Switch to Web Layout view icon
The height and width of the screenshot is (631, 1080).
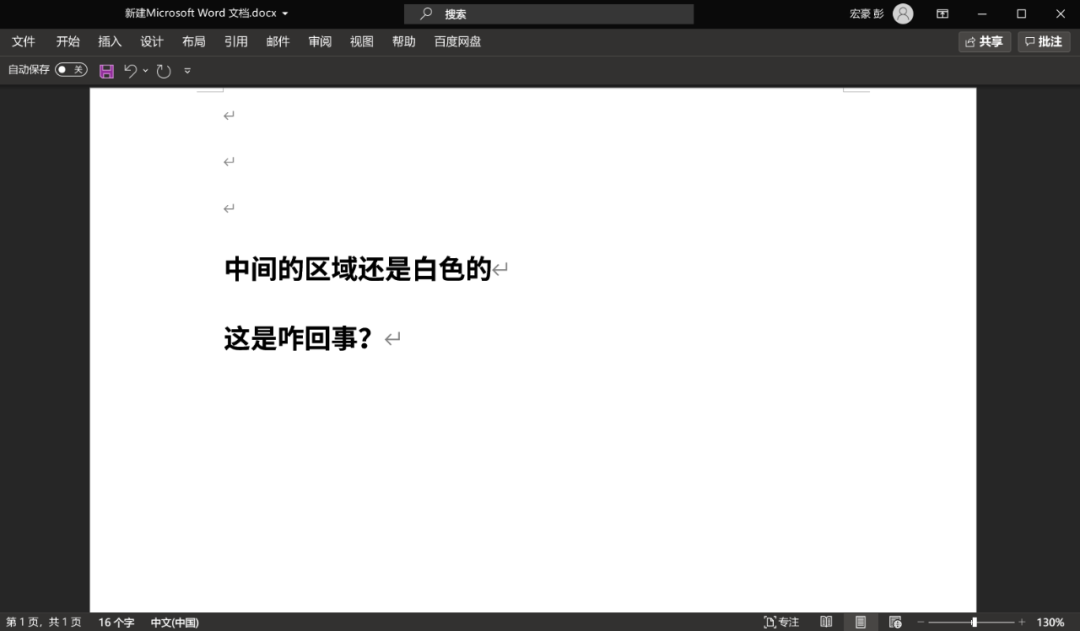[x=895, y=622]
